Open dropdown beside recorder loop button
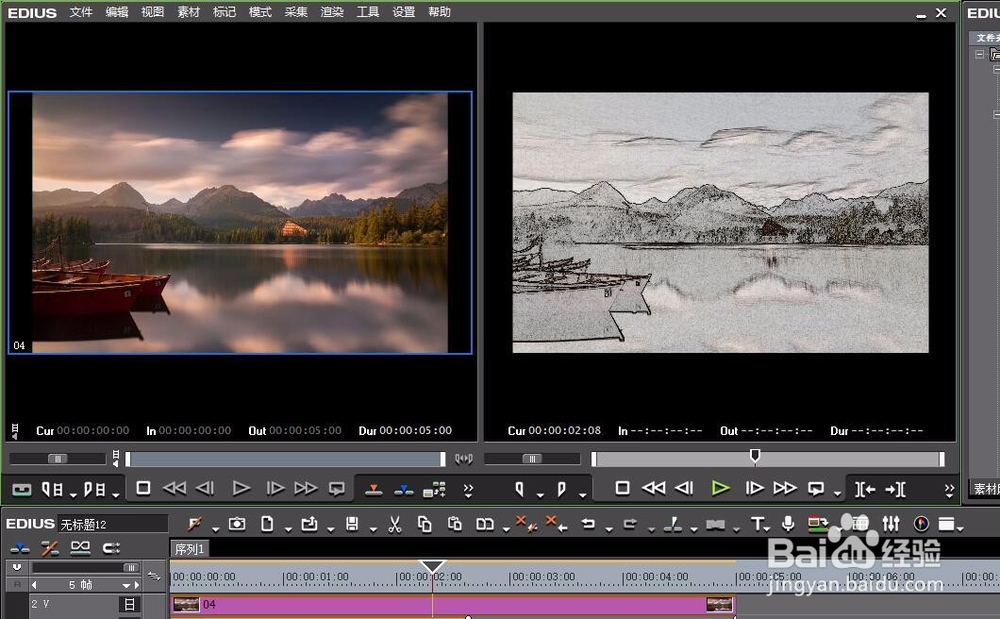 (837, 495)
